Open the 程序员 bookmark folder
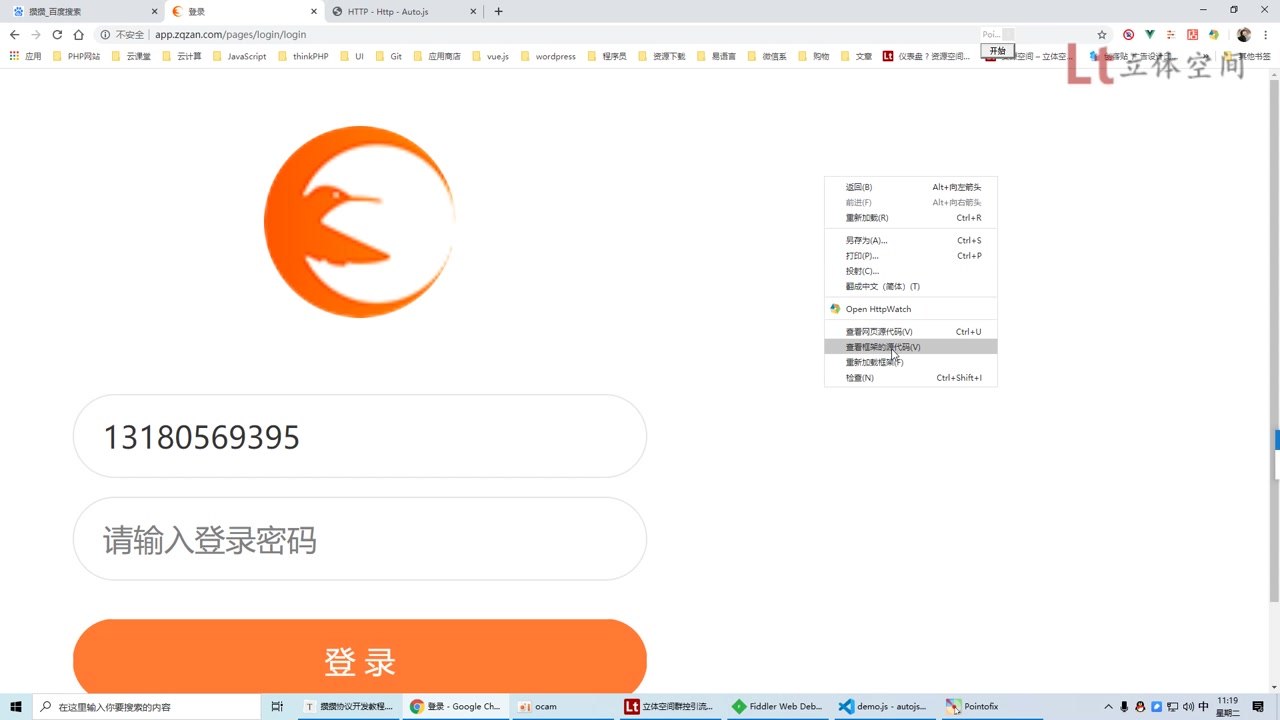 (607, 56)
